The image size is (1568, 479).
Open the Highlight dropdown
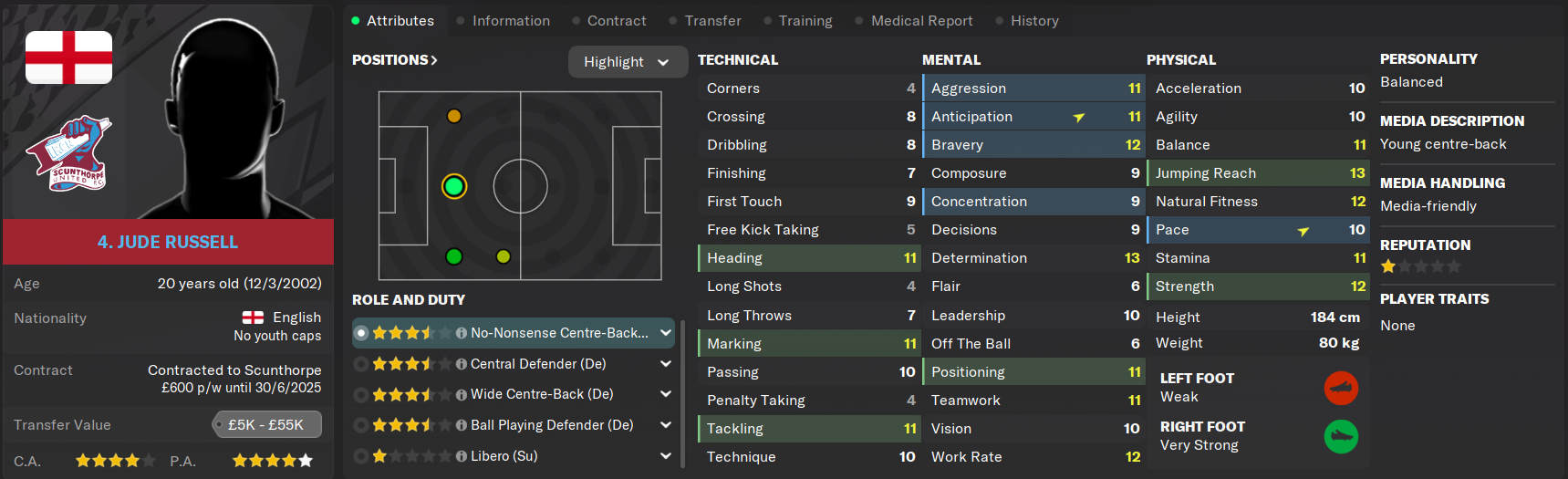627,62
